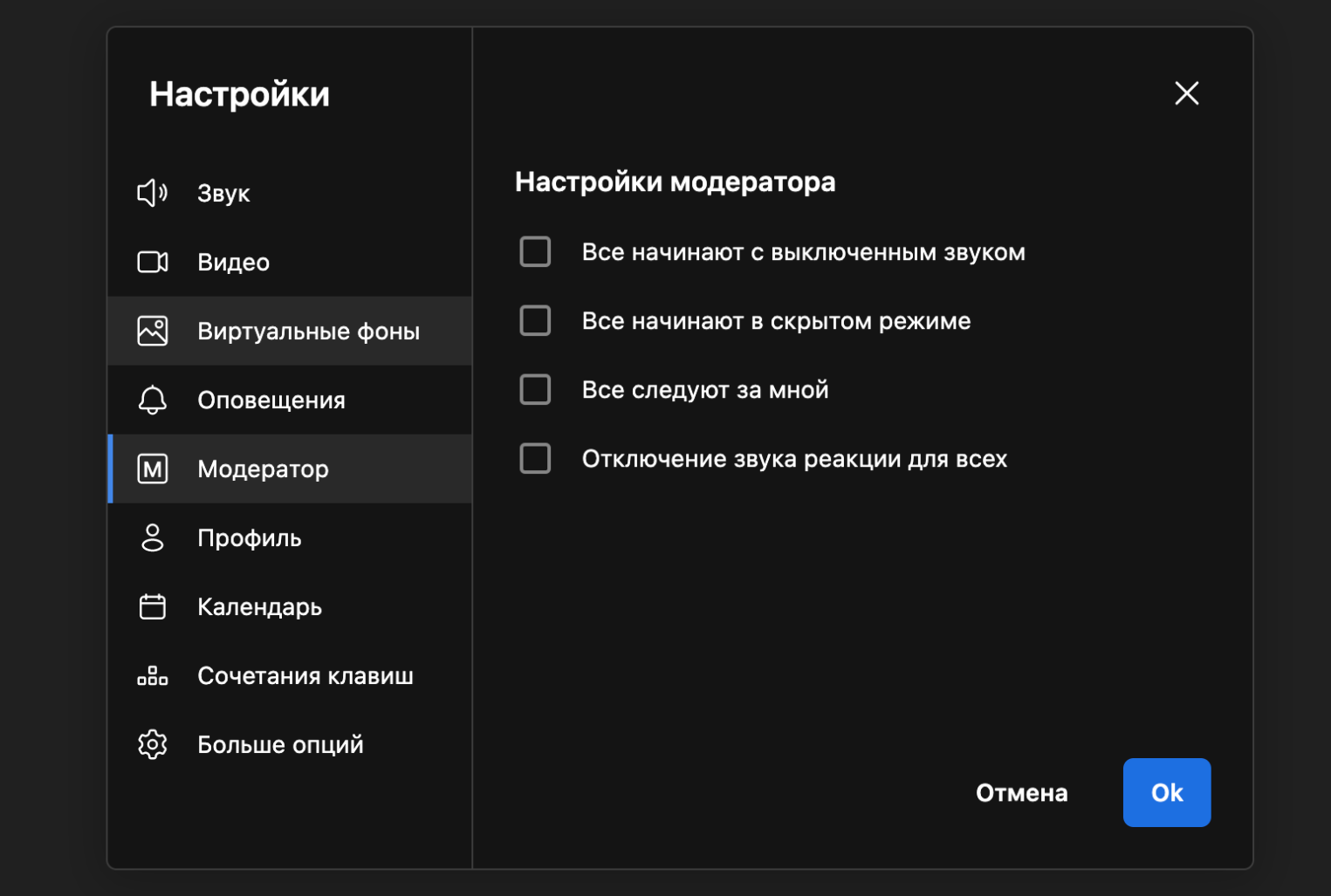Image resolution: width=1331 pixels, height=896 pixels.
Task: Click the bell icon for Оповещения
Action: point(153,400)
